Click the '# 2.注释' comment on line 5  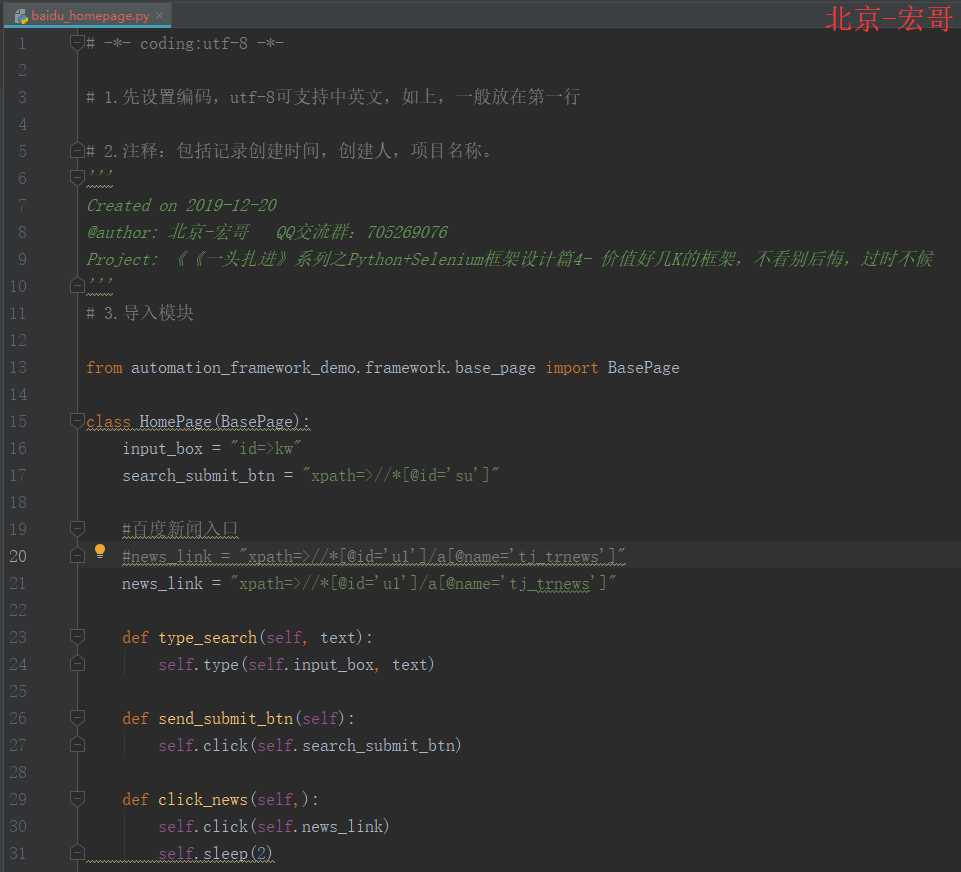[289, 151]
